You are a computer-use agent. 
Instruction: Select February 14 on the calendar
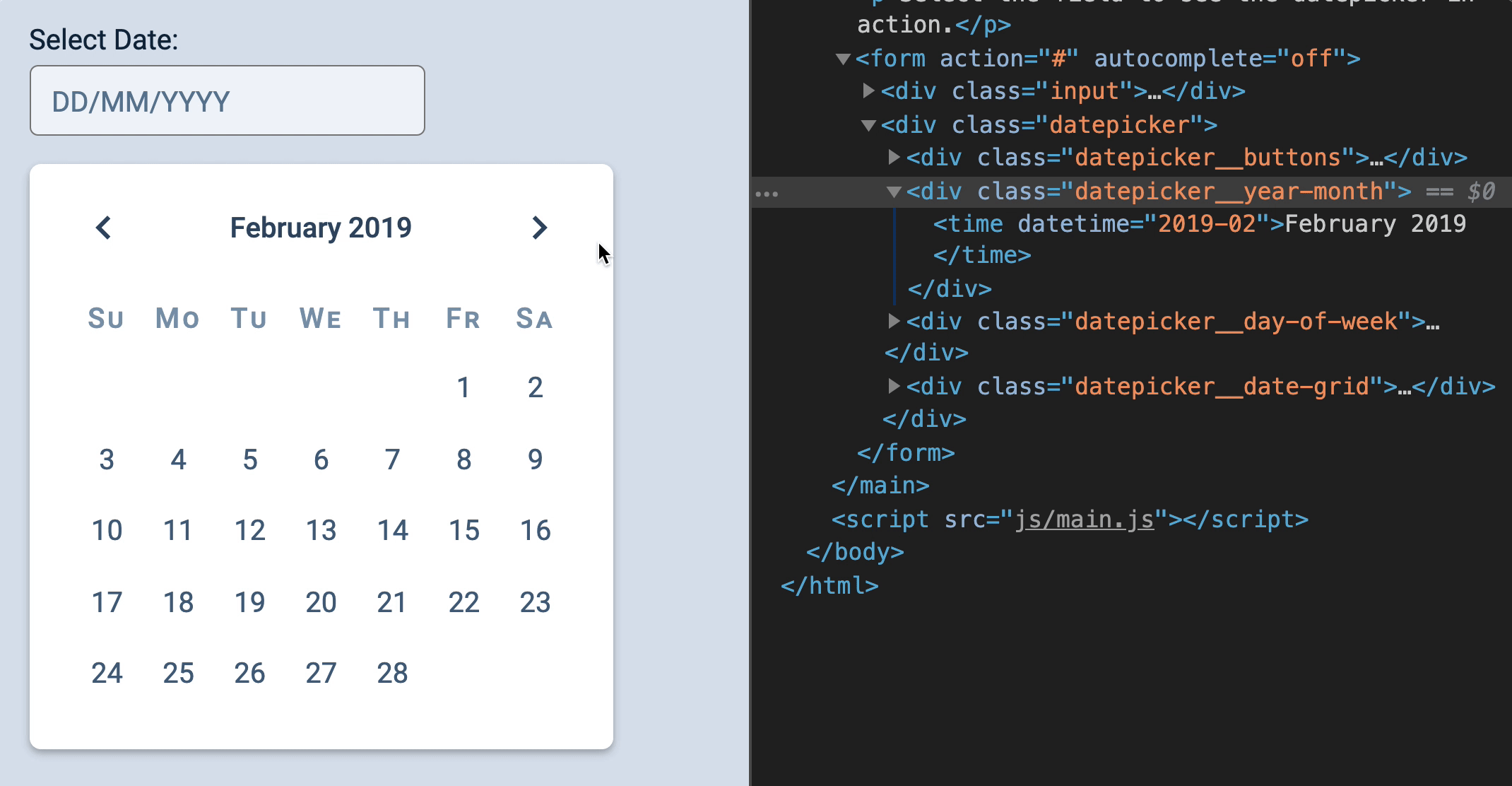[392, 530]
